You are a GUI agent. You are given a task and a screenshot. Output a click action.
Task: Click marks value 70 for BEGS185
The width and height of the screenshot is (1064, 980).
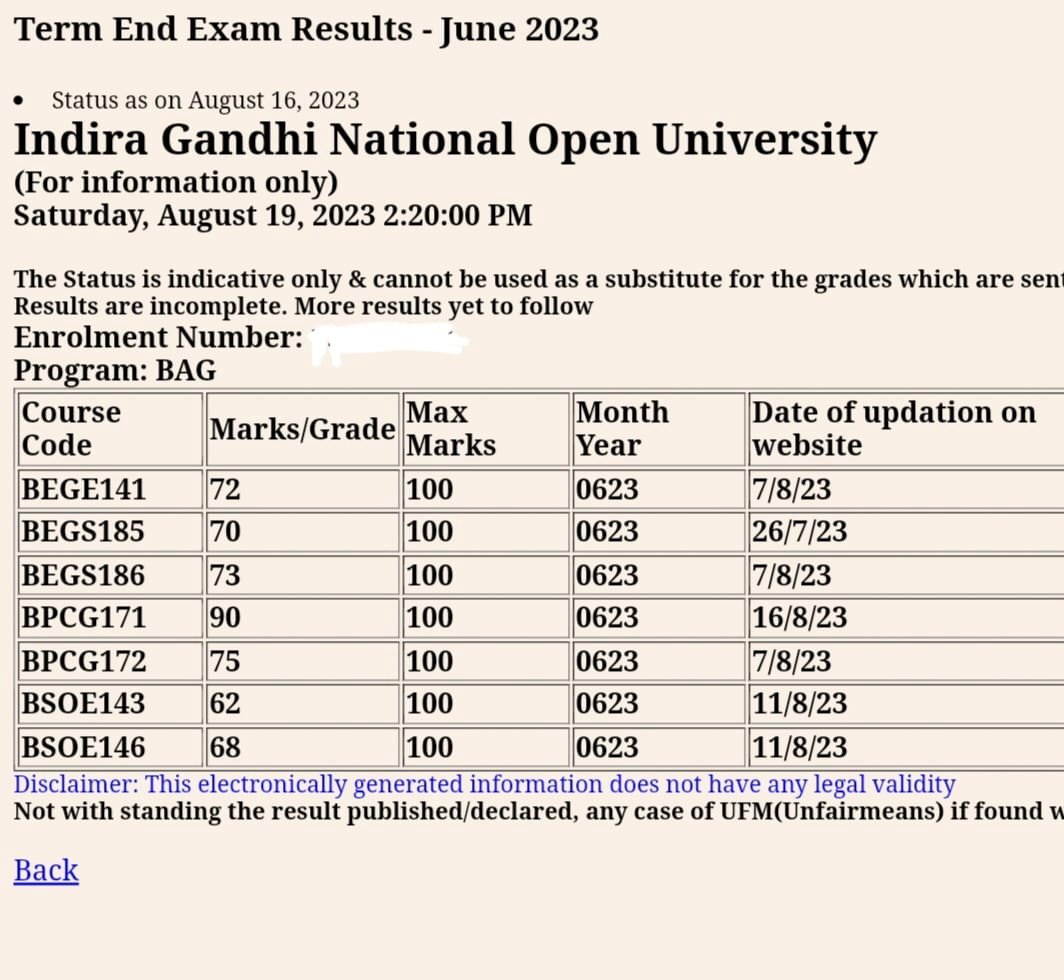(225, 531)
